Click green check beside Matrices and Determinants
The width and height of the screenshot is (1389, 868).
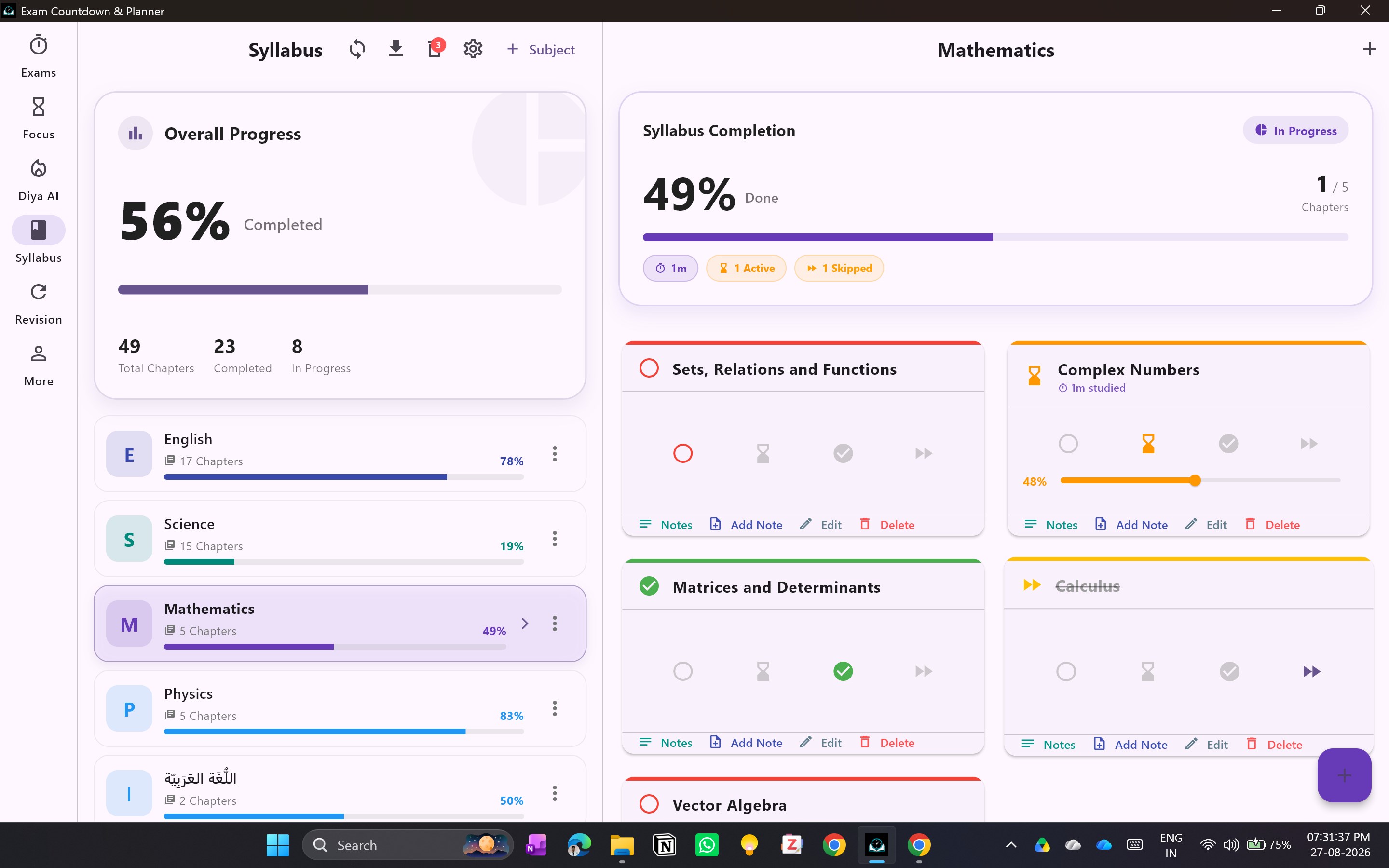(x=649, y=586)
